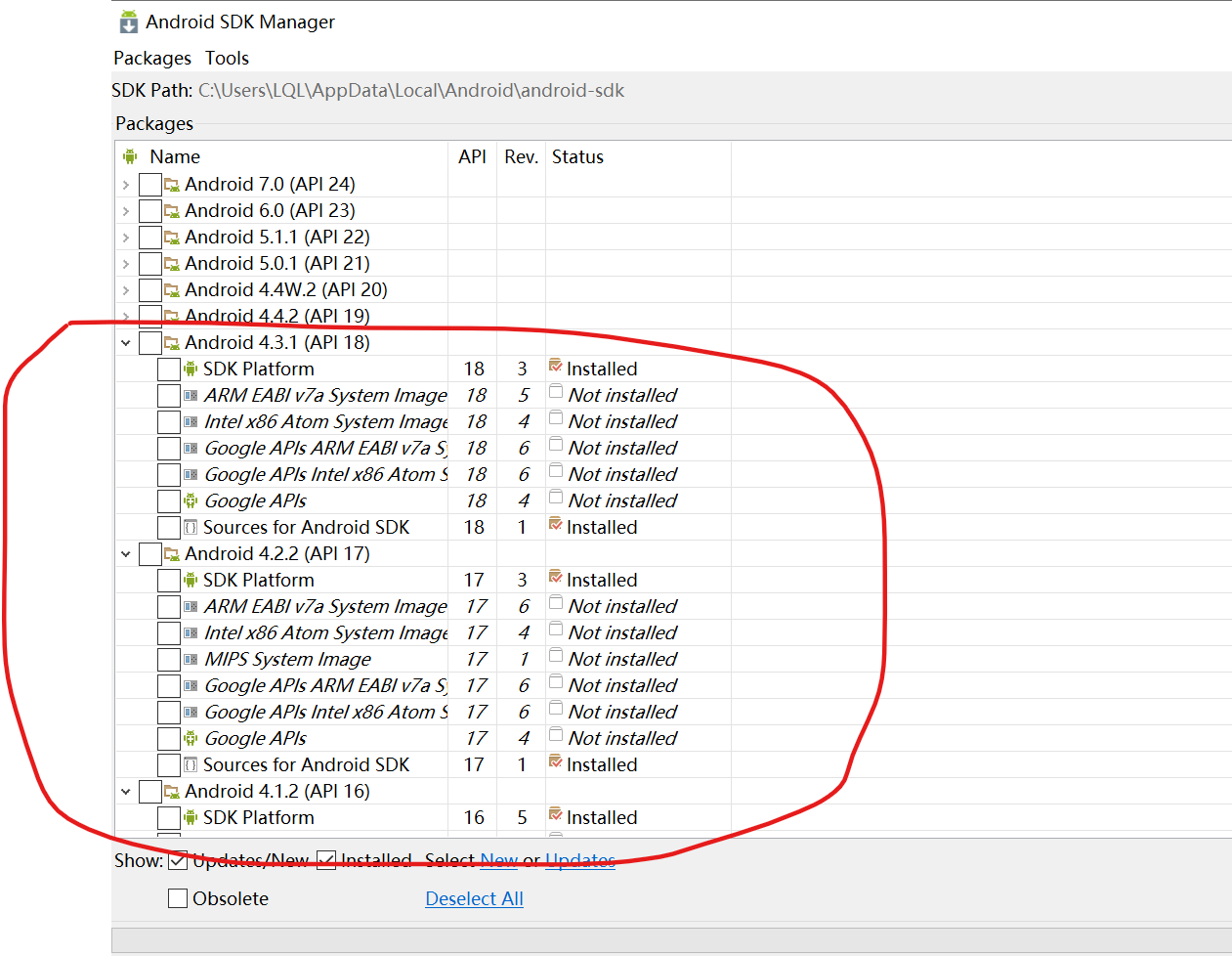
Task: Click the Google APIs addon icon, API 17
Action: click(x=191, y=738)
